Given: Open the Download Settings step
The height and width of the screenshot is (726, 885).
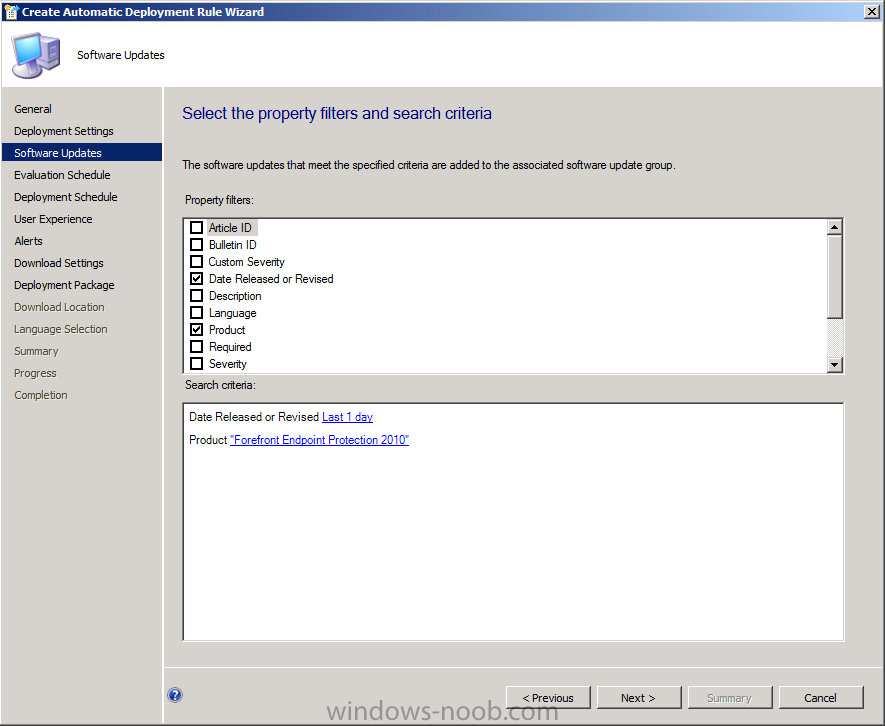Looking at the screenshot, I should (59, 263).
